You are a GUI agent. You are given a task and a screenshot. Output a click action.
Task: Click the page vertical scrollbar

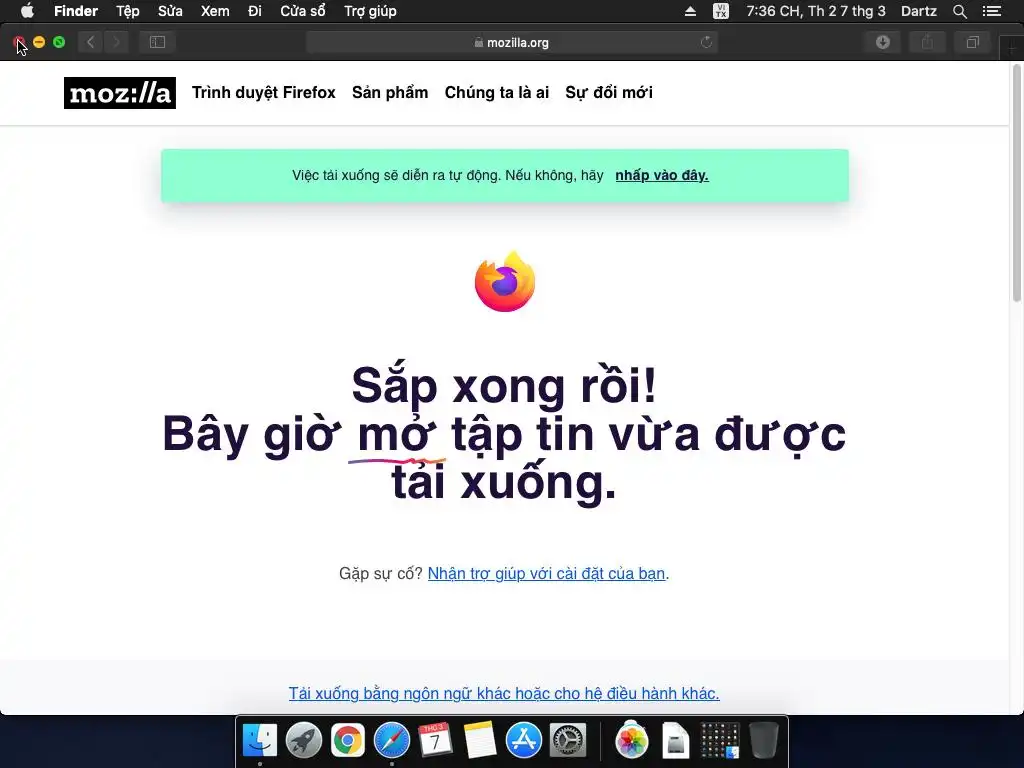click(x=1017, y=183)
